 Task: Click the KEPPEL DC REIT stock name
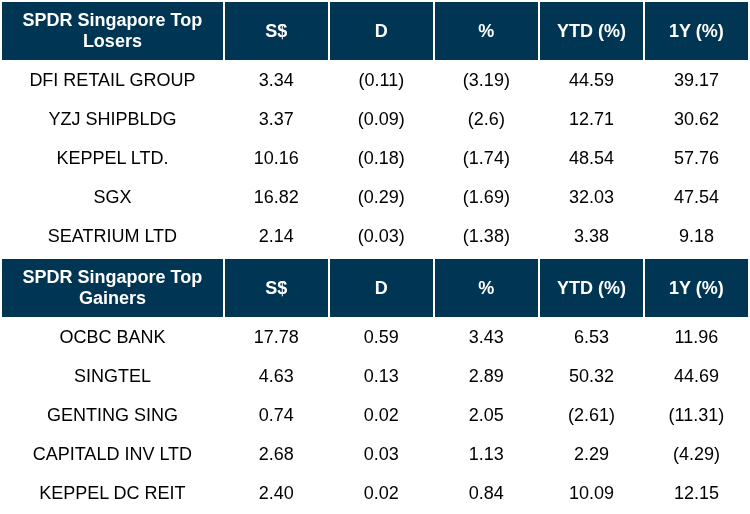(112, 493)
